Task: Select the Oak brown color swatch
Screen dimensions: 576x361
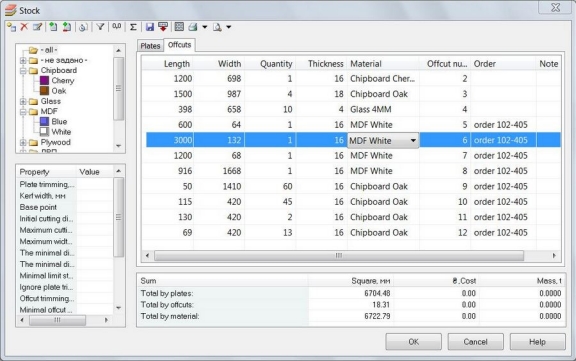Action: coord(44,91)
